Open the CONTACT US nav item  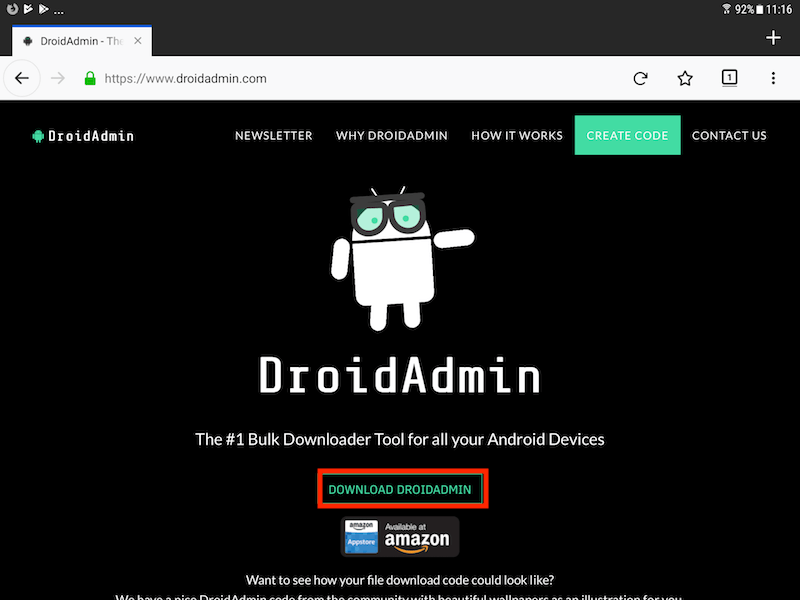point(729,136)
